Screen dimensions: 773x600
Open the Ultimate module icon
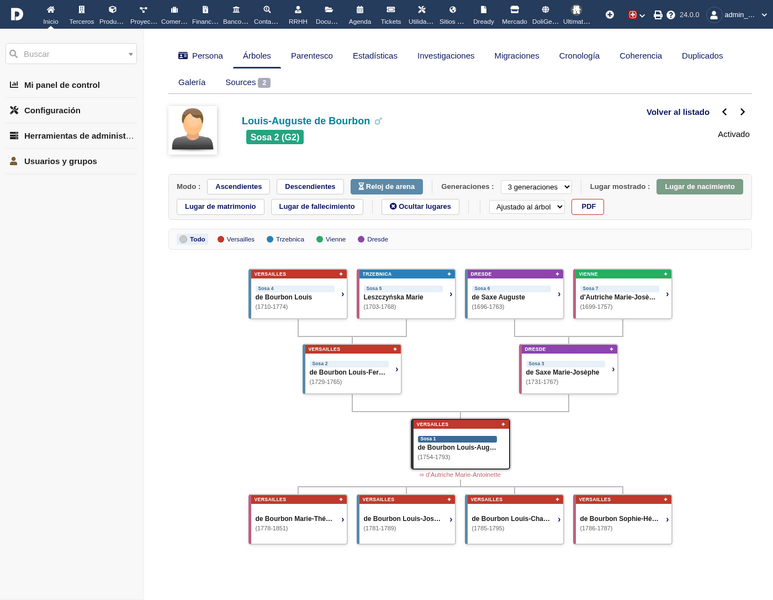click(x=576, y=9)
